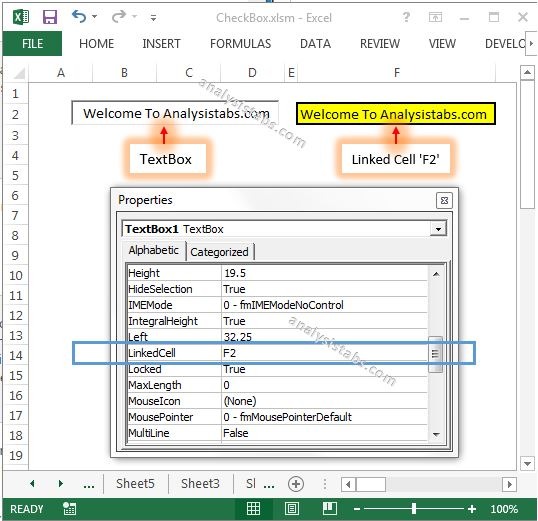538x521 pixels.
Task: Open the undo history dropdown arrow
Action: coord(94,16)
